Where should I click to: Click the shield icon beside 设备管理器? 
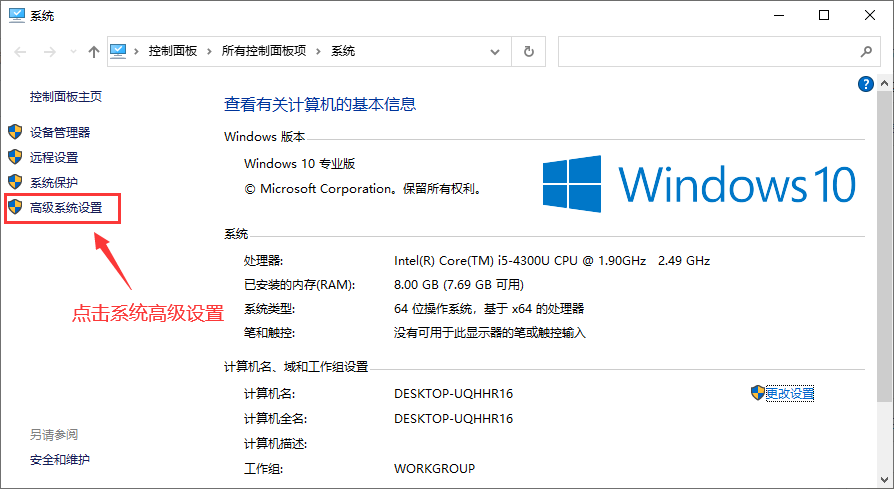[x=15, y=132]
